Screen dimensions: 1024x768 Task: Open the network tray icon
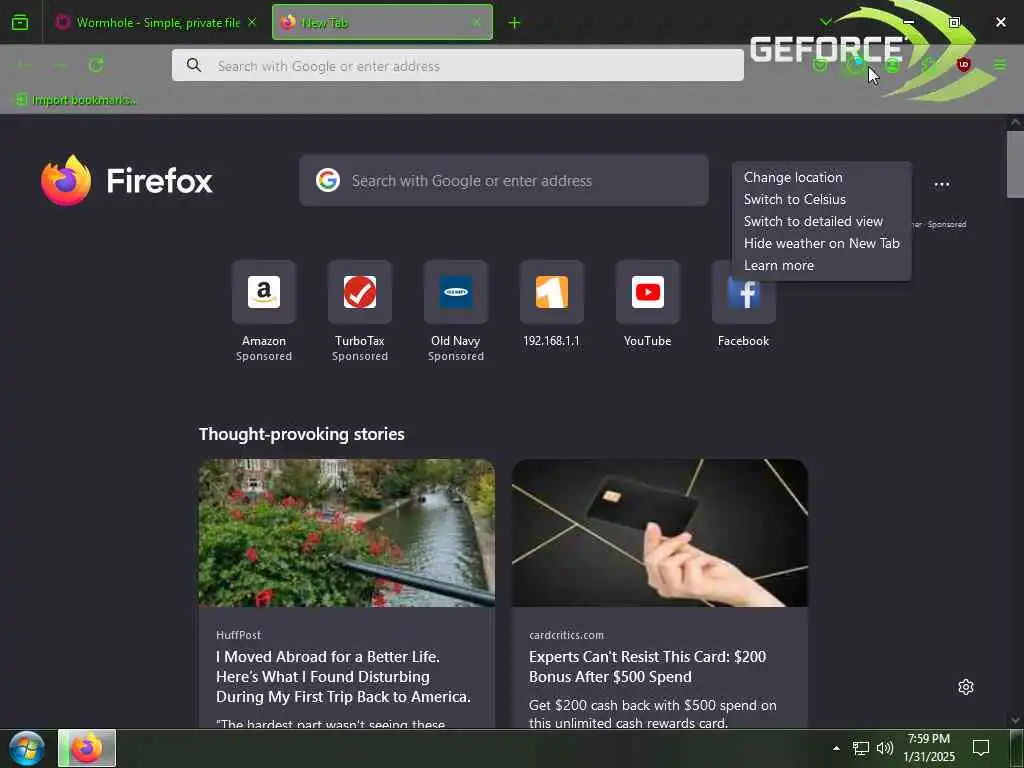861,748
